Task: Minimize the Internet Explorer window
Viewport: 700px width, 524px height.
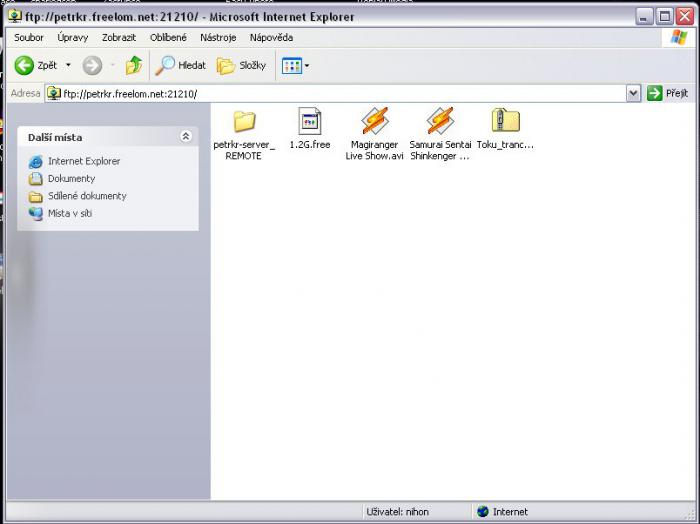Action: [x=644, y=17]
